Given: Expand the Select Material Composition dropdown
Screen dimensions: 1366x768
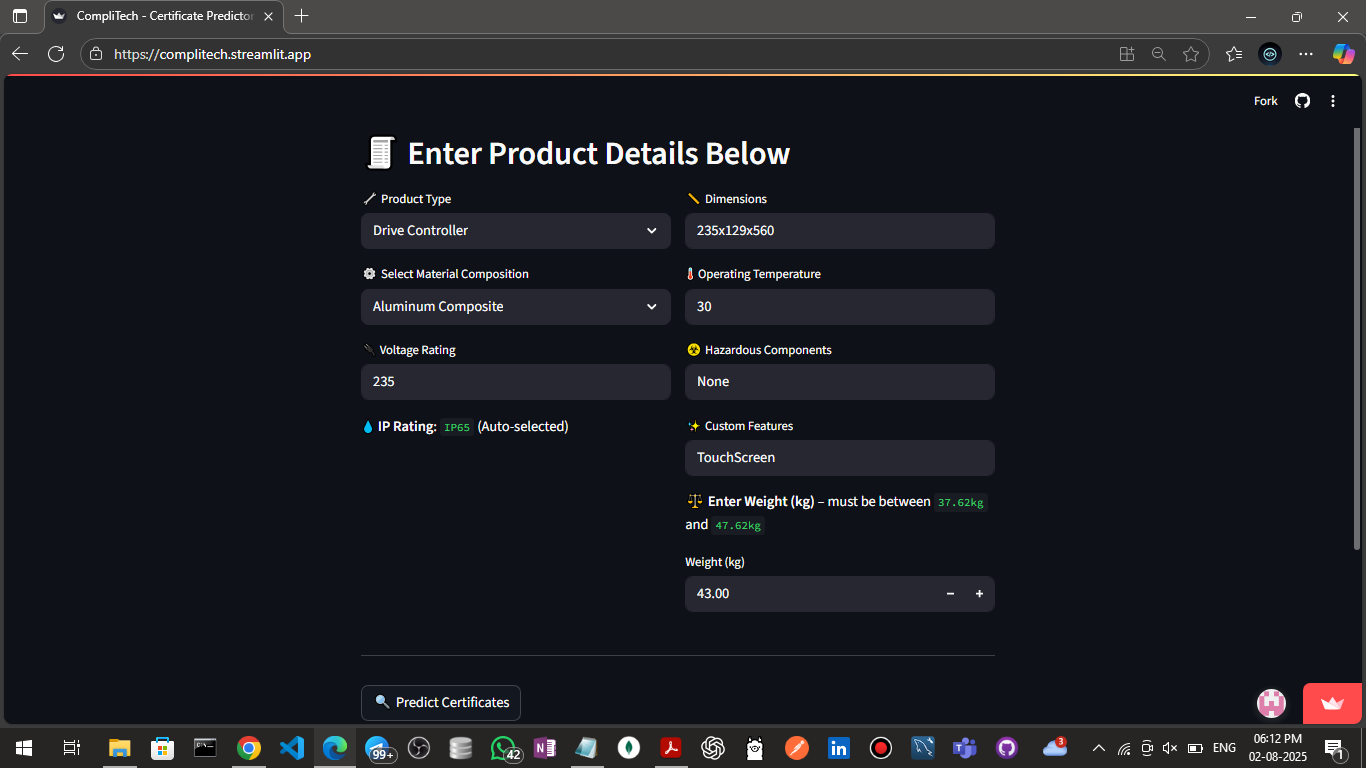Looking at the screenshot, I should (x=516, y=307).
